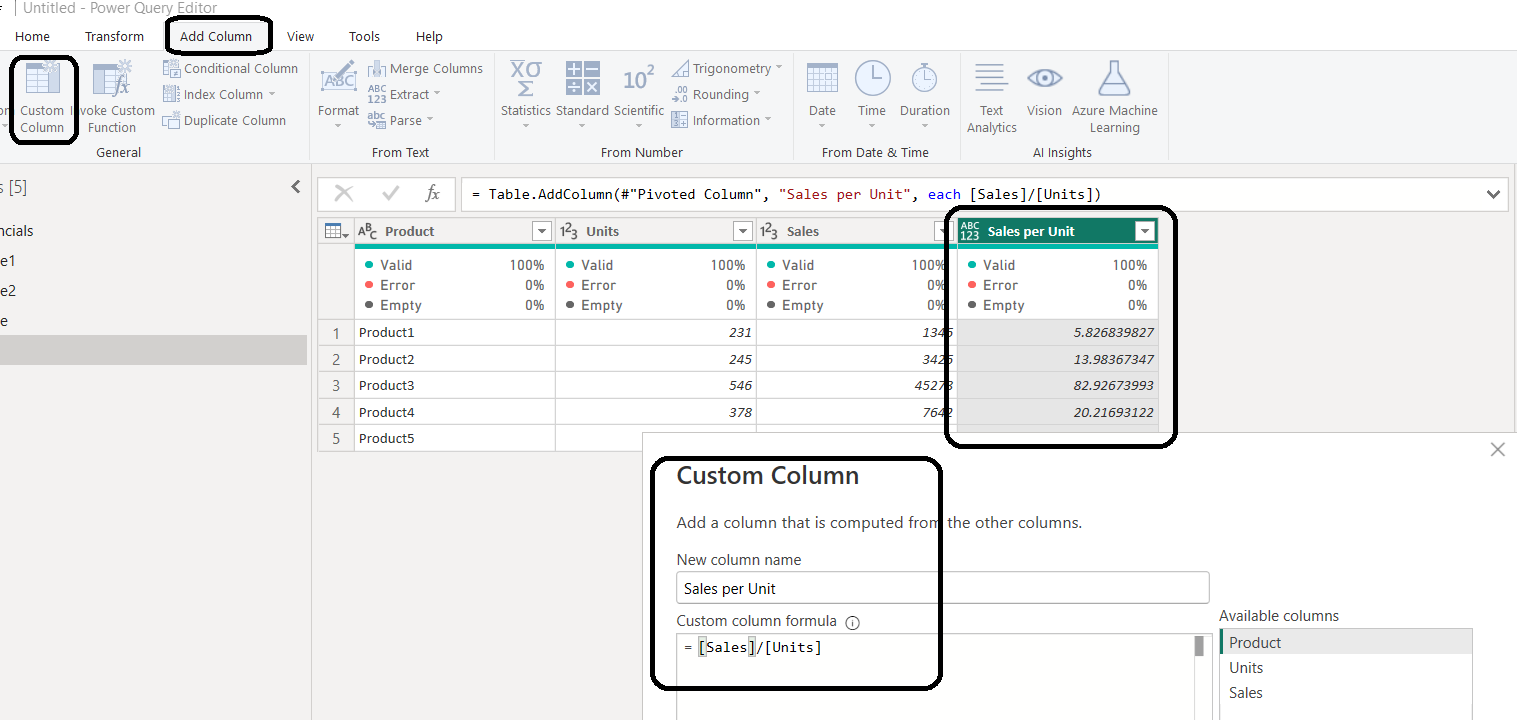
Task: Open Azure Machine Learning
Action: [x=1115, y=98]
